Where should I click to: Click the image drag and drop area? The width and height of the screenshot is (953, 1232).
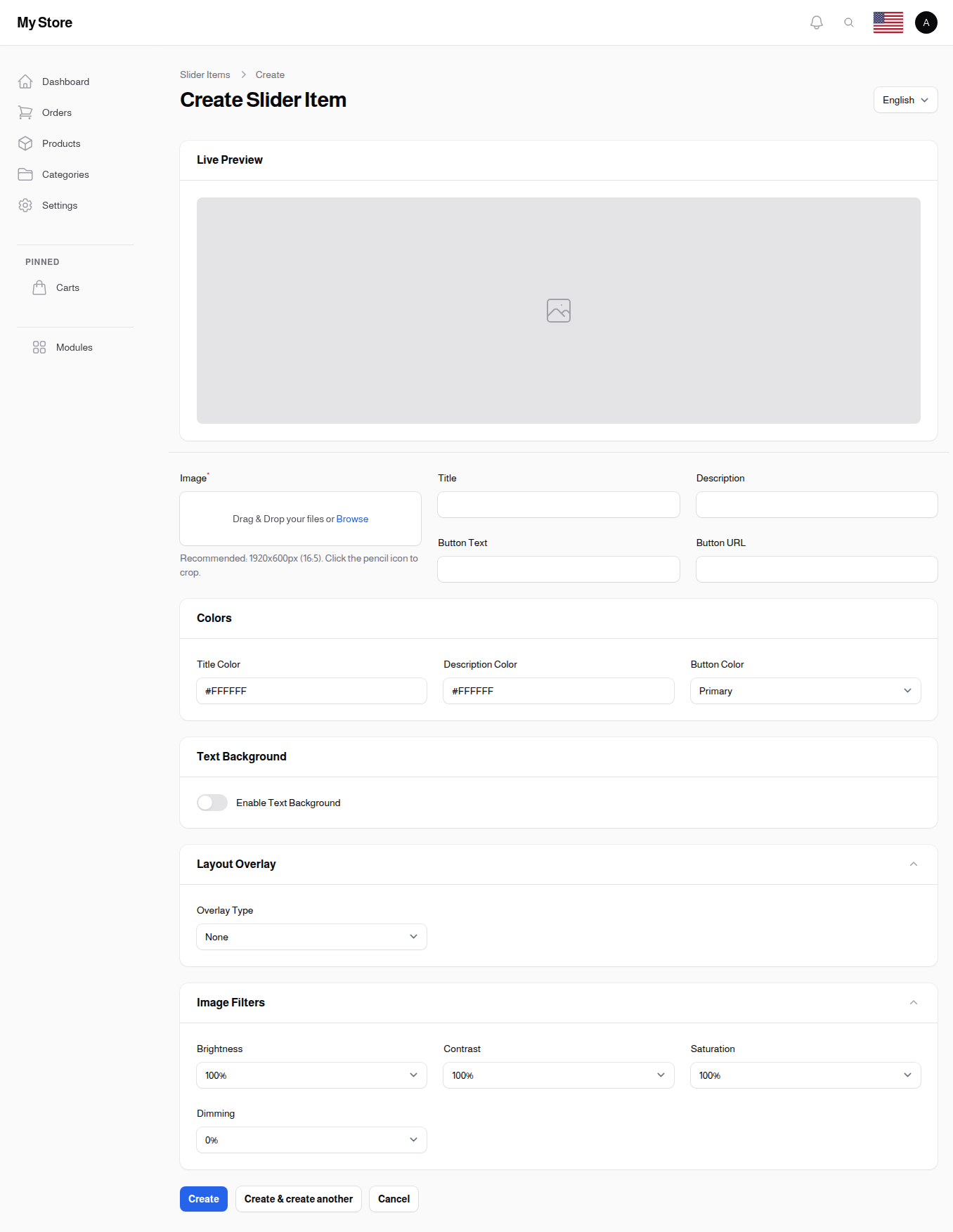(x=300, y=519)
